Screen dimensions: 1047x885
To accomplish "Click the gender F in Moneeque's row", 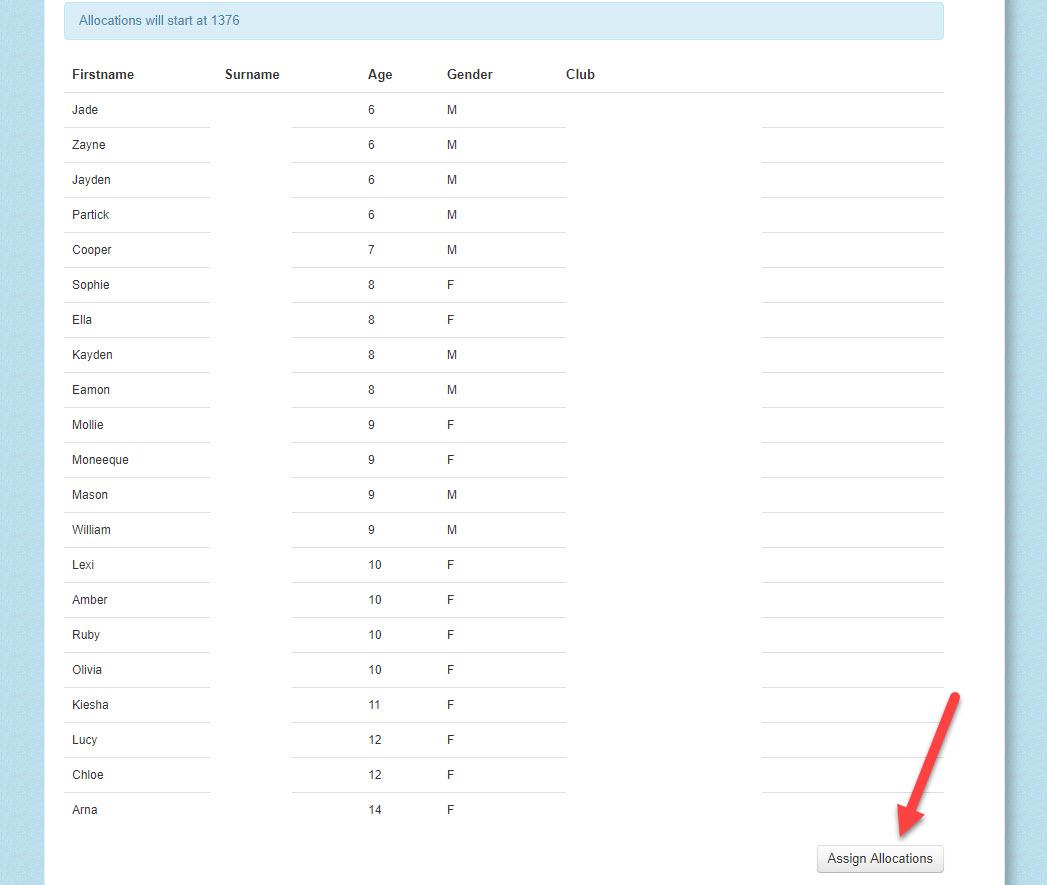I will pyautogui.click(x=451, y=460).
